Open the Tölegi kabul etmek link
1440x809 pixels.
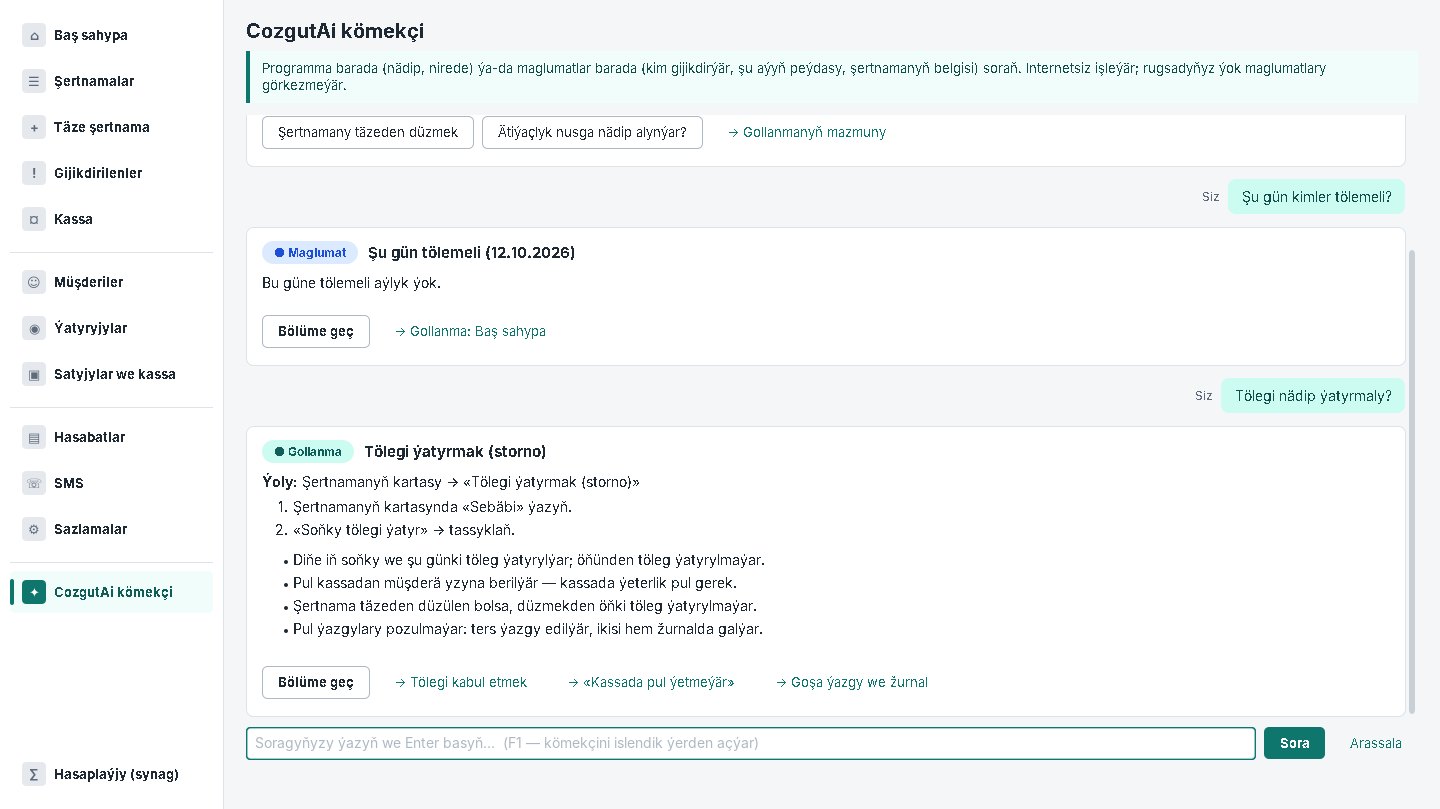(x=461, y=682)
